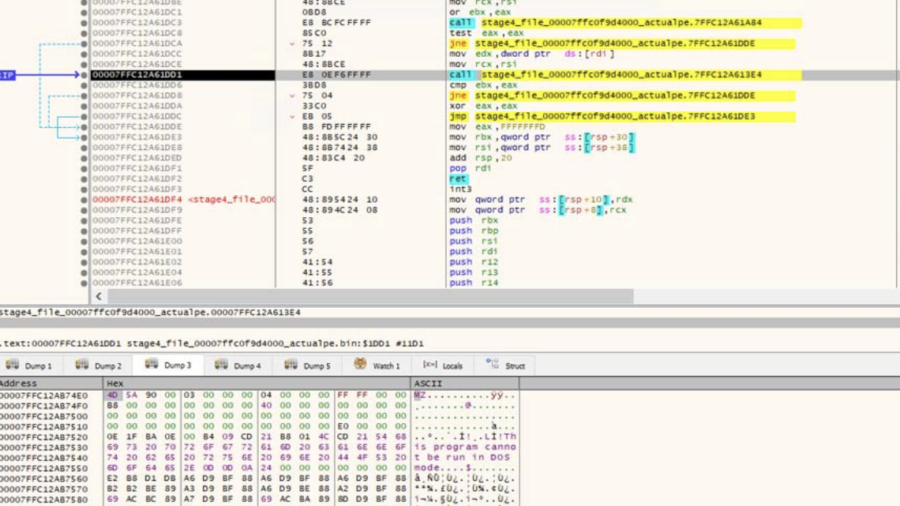Toggle breakpoint dot at address 00007FFC12A61DD8
The height and width of the screenshot is (506, 900).
84,96
